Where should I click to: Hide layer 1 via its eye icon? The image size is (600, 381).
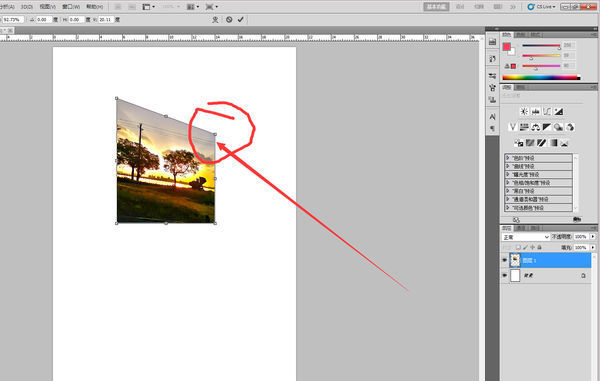(x=504, y=260)
